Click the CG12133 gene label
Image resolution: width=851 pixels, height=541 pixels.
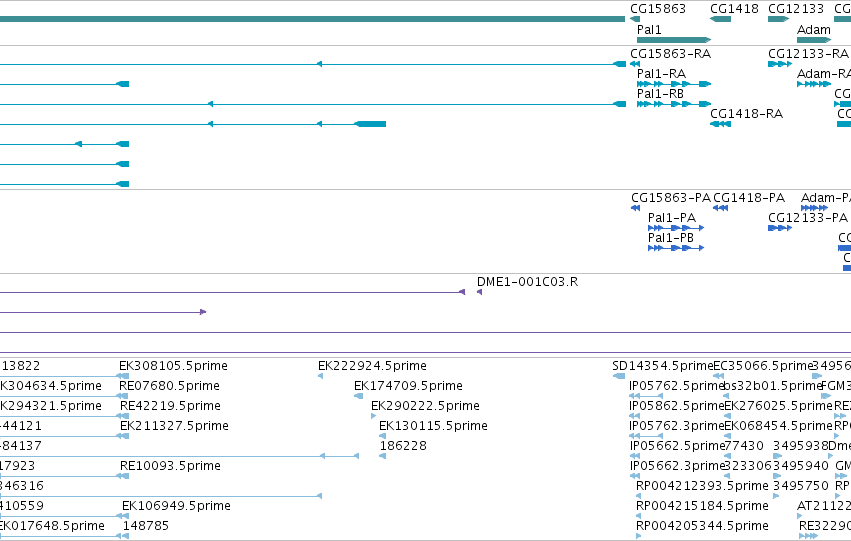tap(796, 9)
